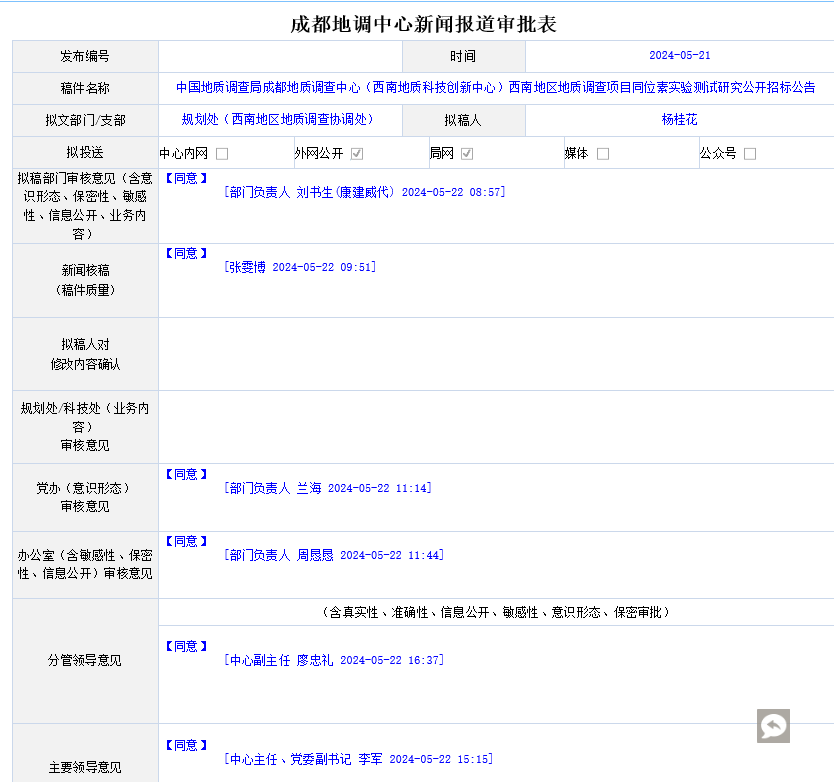Click the 刘书生(康建威代) approval signature line
This screenshot has width=834, height=782.
[x=364, y=192]
